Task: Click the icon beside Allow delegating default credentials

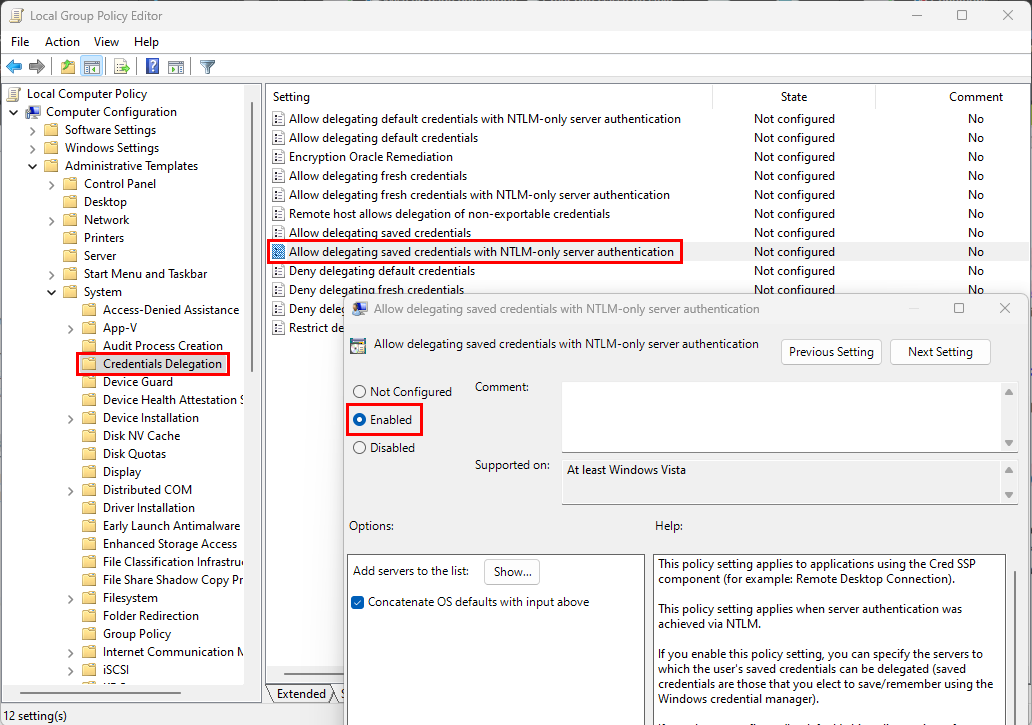Action: [278, 138]
